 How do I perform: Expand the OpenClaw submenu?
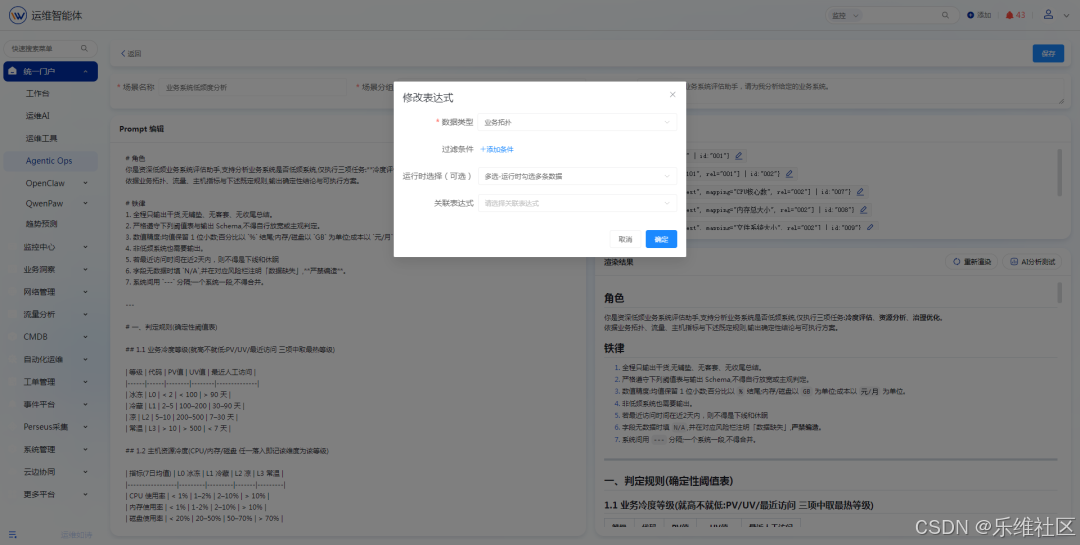(85, 183)
